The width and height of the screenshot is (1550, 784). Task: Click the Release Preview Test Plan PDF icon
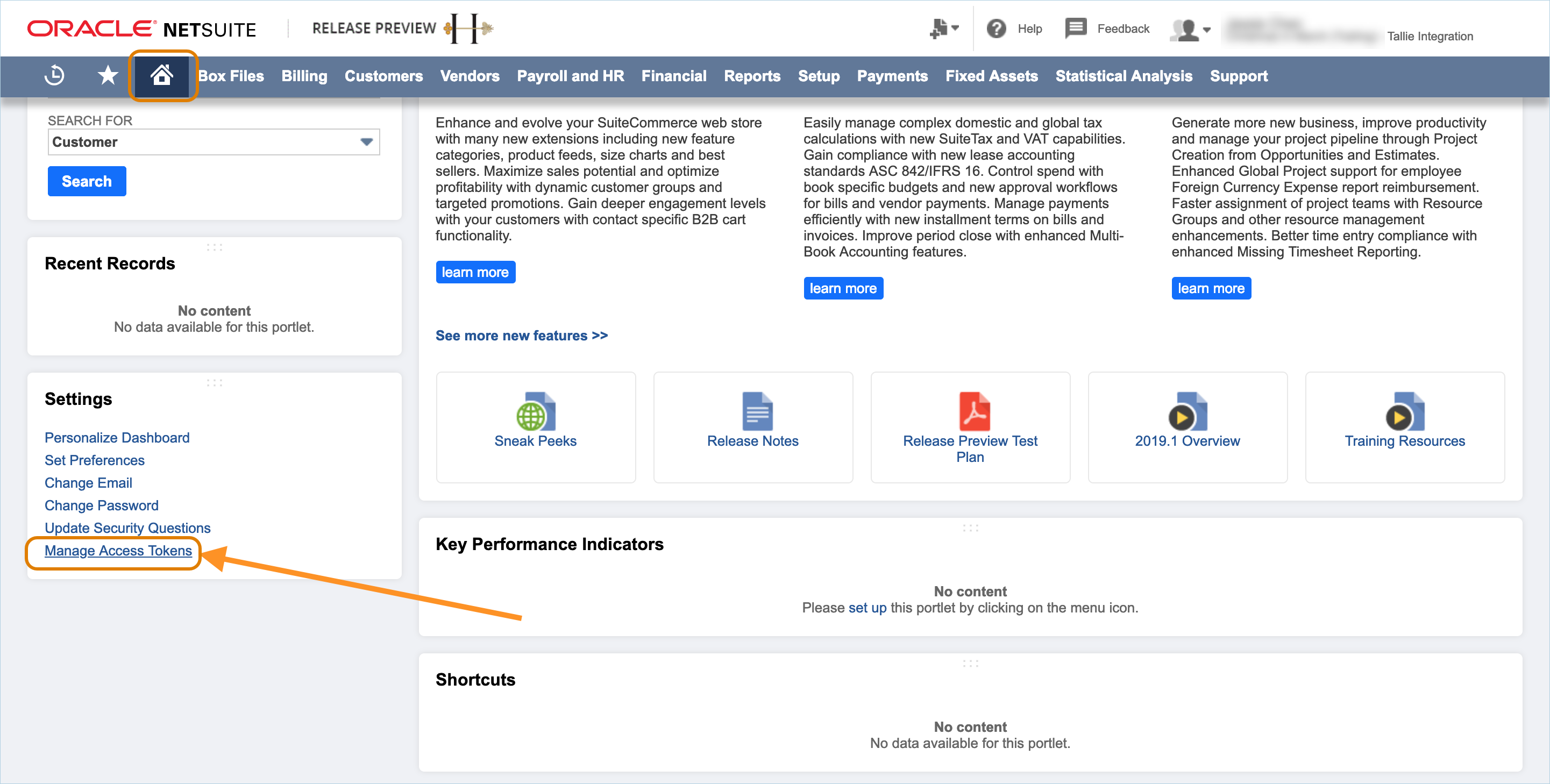coord(974,411)
